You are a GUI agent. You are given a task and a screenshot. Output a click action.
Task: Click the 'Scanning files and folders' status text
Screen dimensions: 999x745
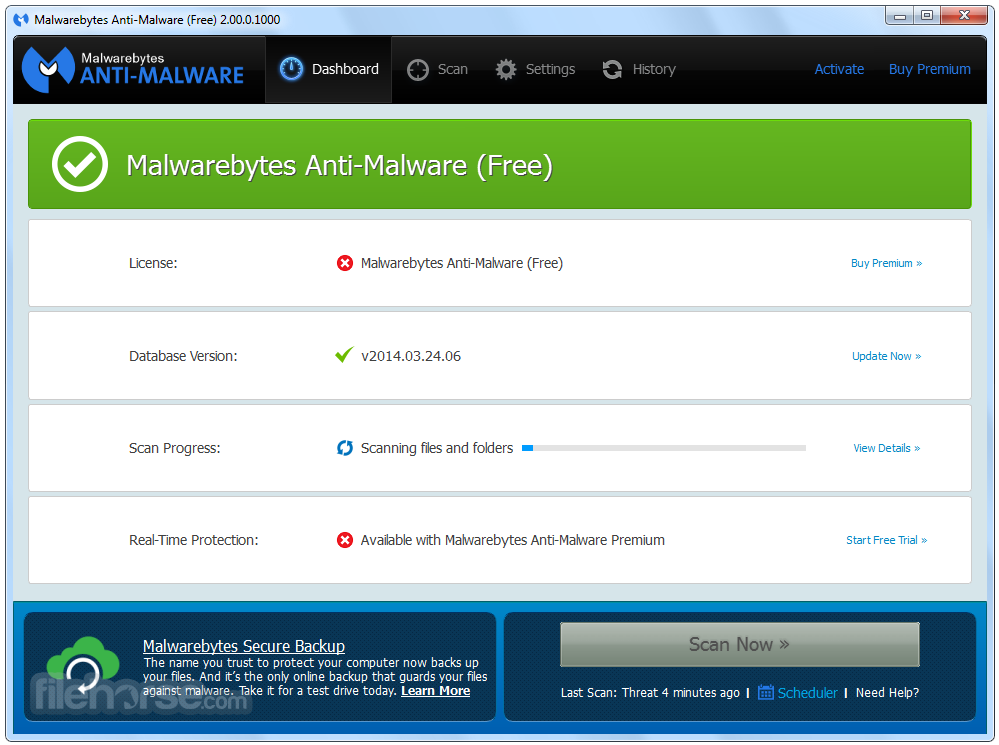[437, 448]
